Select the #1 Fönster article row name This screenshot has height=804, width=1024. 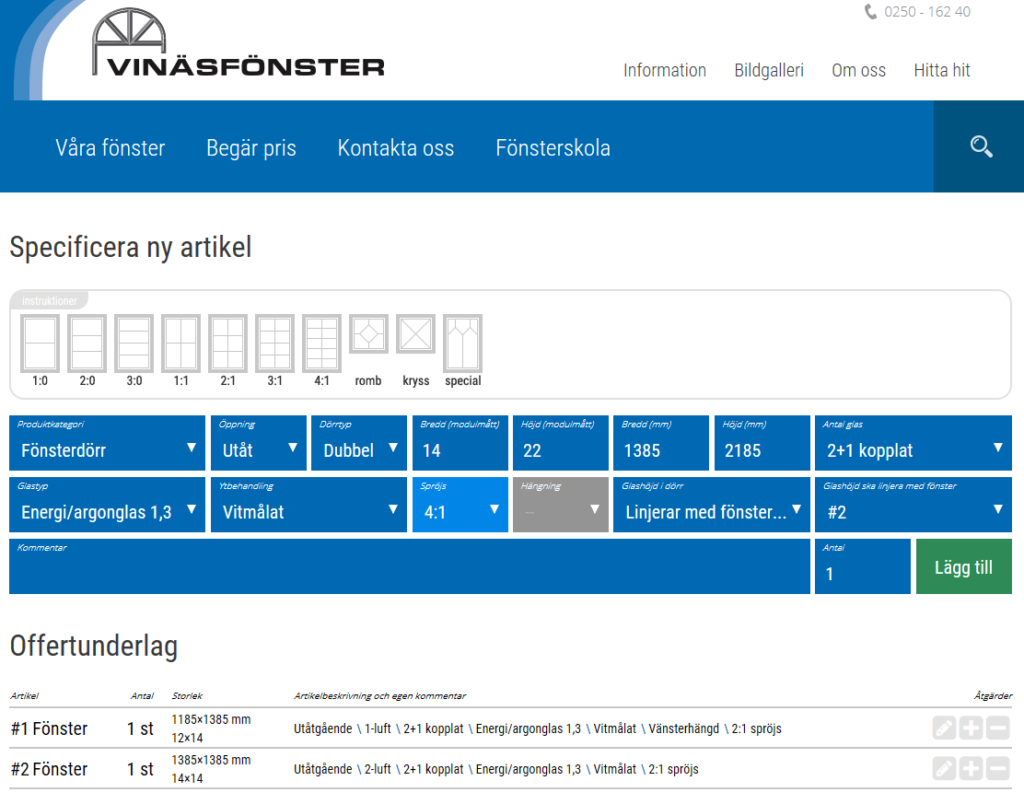click(x=49, y=728)
